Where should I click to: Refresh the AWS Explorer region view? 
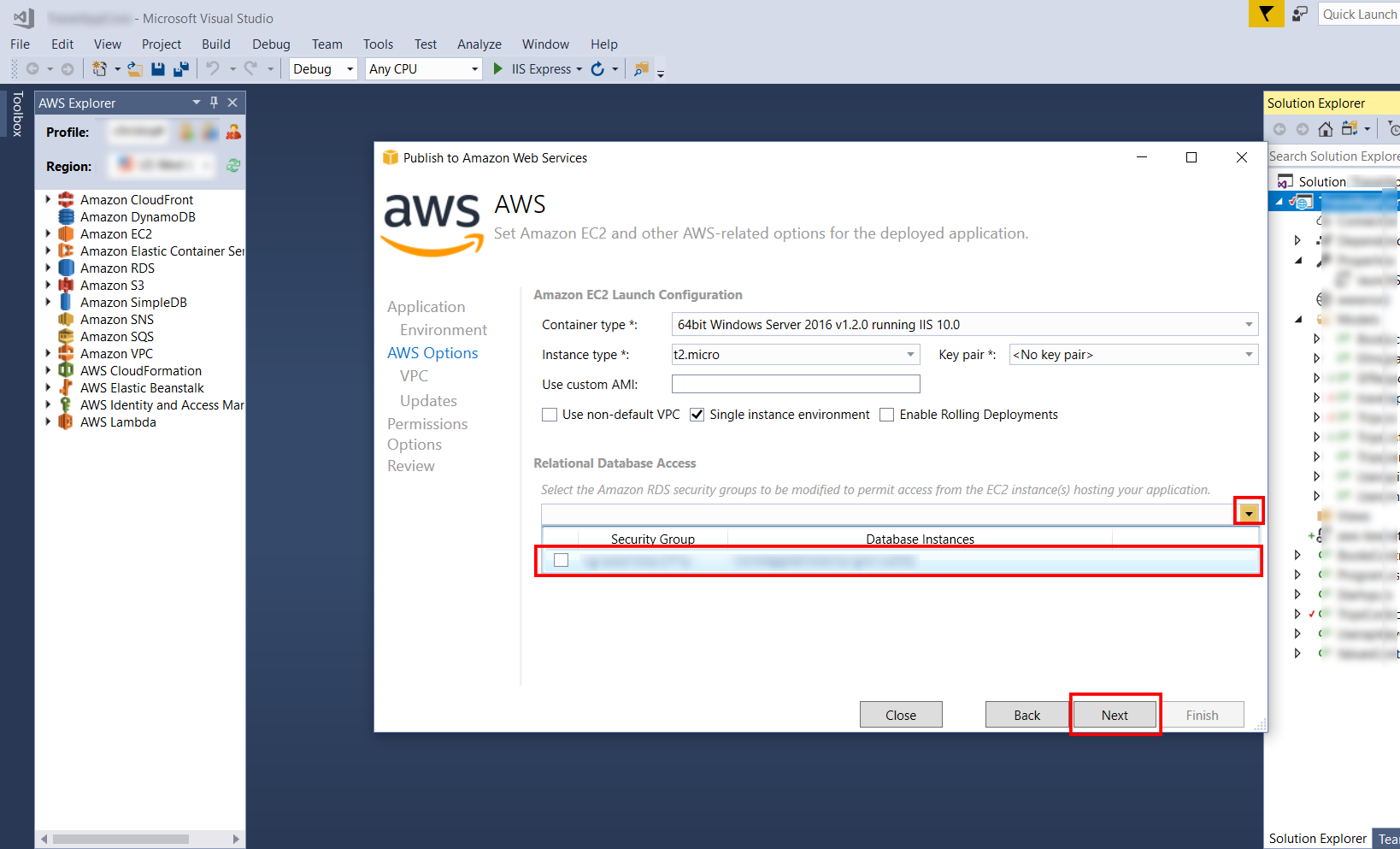[233, 166]
